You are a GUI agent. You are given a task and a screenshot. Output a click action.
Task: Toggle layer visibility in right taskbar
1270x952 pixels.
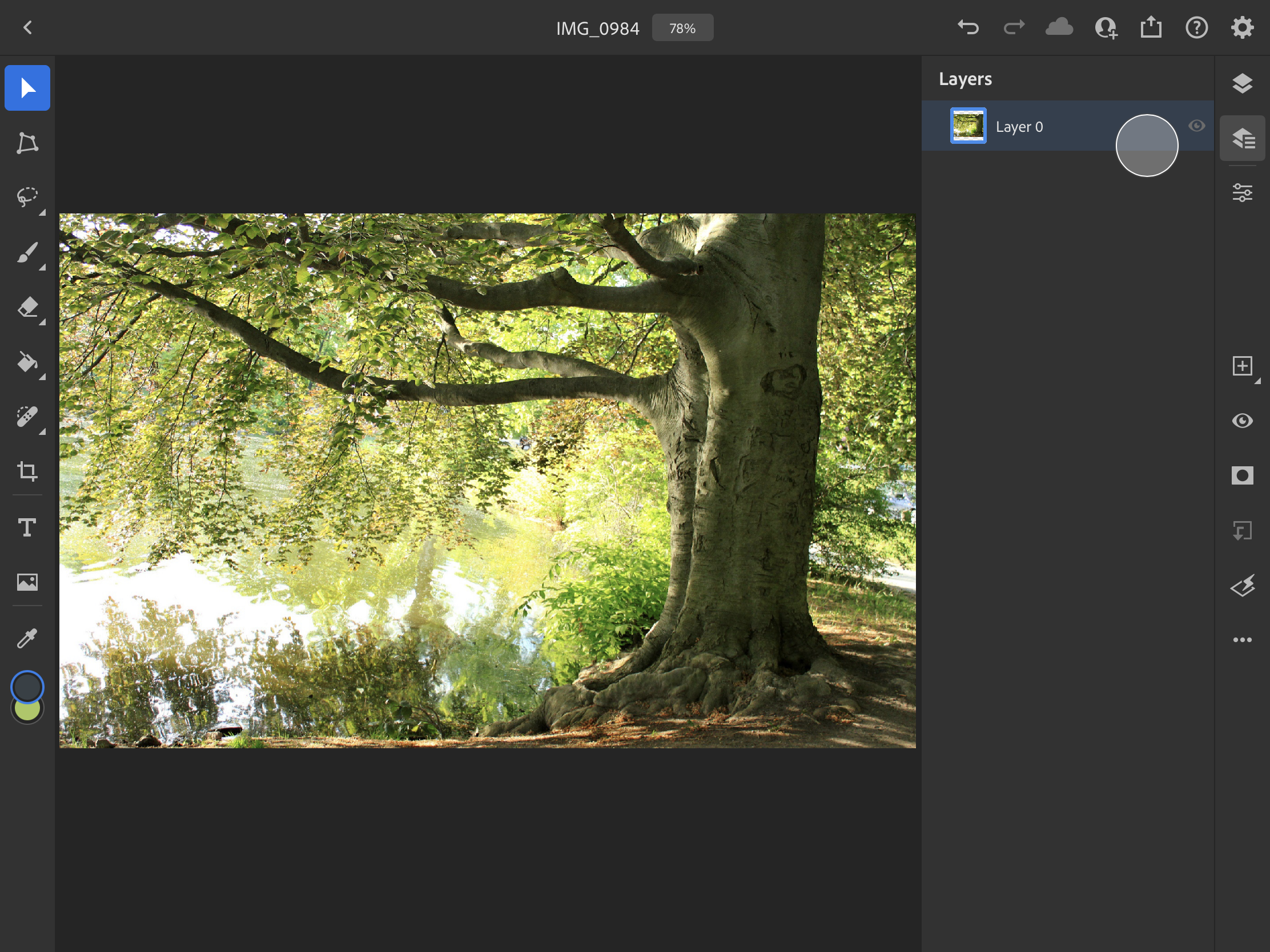click(1242, 421)
